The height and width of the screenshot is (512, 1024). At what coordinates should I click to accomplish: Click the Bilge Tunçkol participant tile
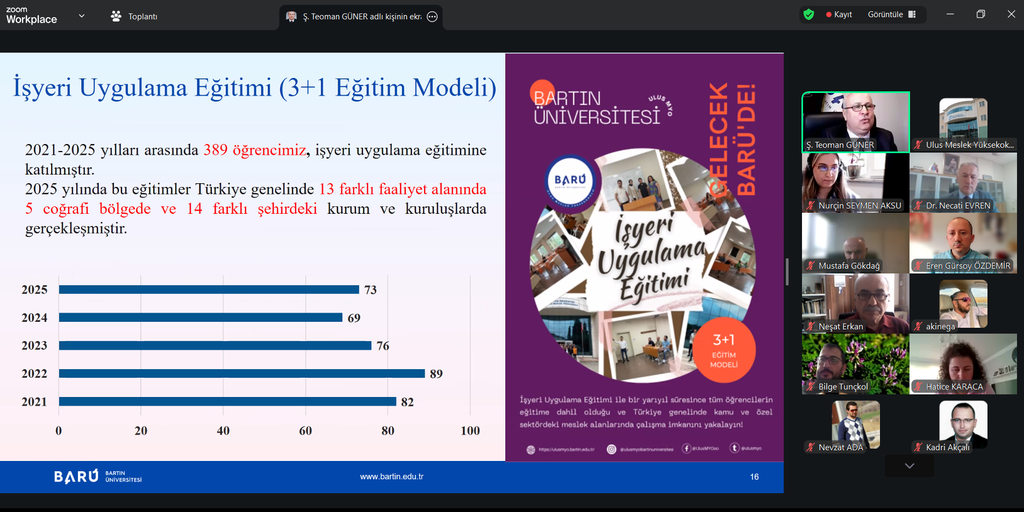click(x=855, y=360)
